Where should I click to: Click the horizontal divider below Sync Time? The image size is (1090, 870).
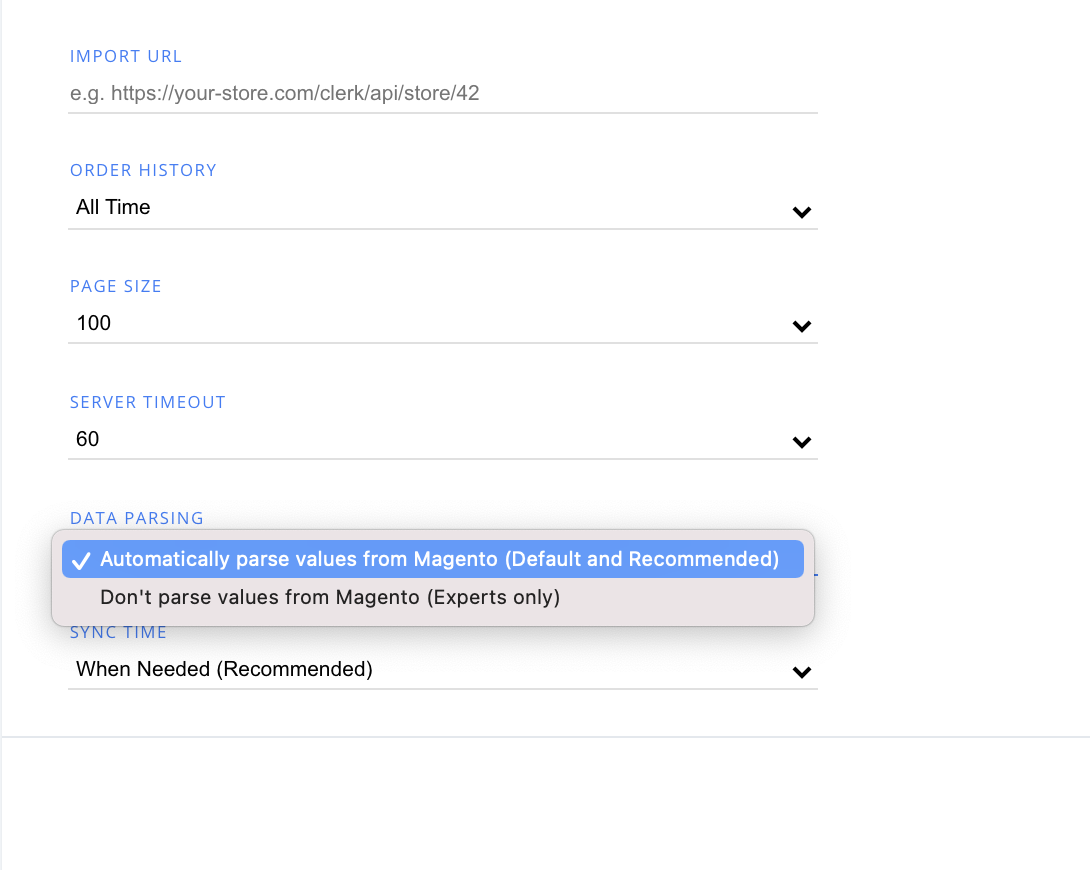click(x=545, y=737)
